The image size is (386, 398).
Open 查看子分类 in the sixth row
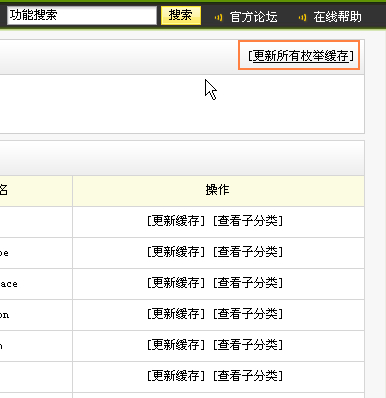click(248, 376)
